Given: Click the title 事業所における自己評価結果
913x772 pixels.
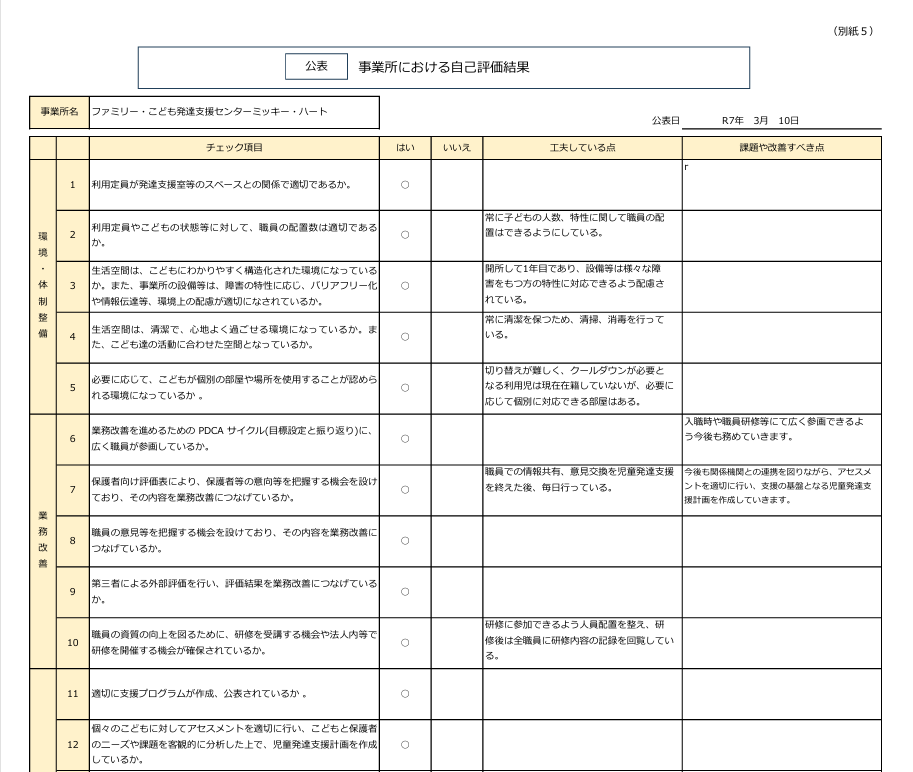Looking at the screenshot, I should tap(443, 67).
